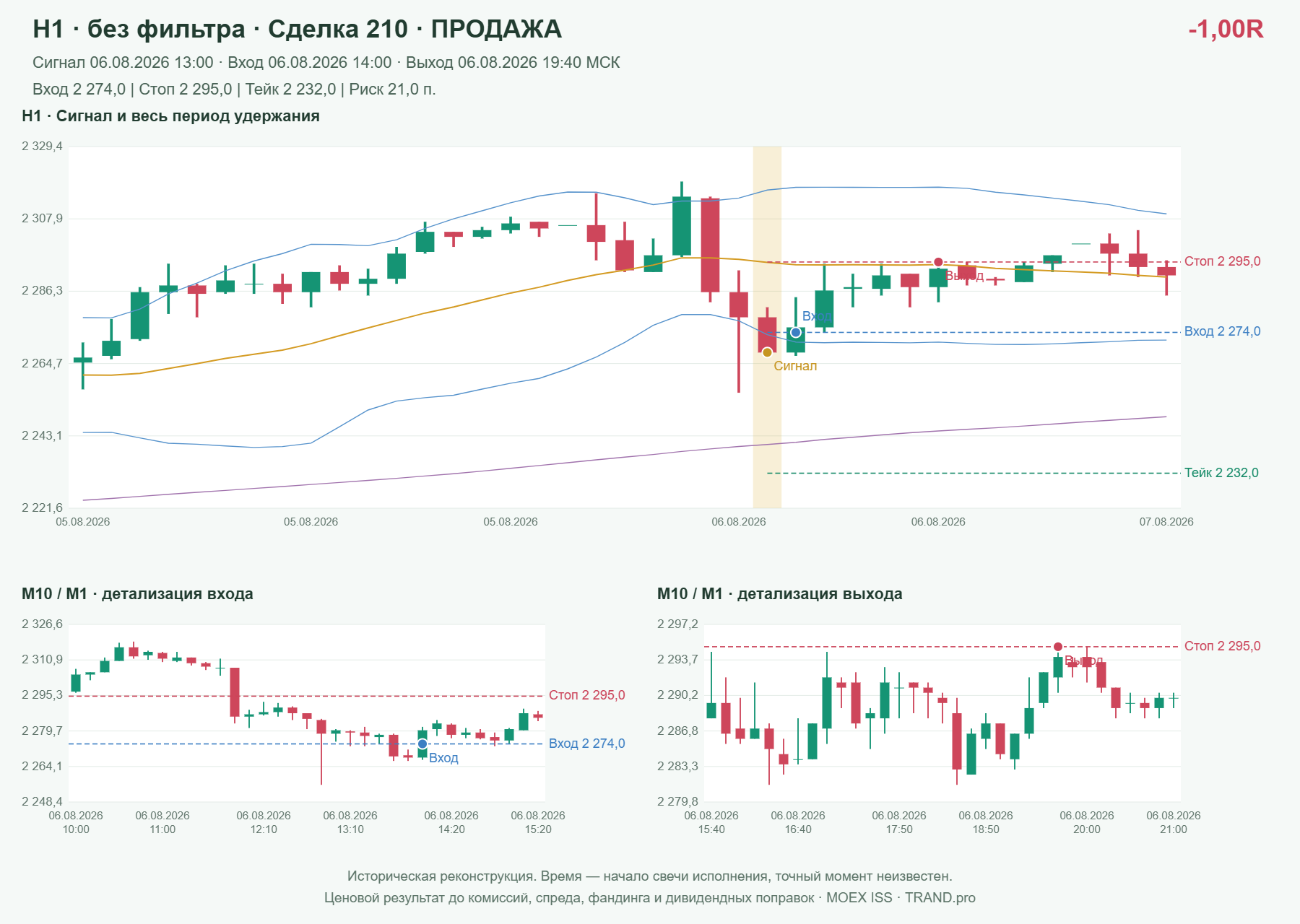Click the red Выход marker dot on the H1 chart

click(938, 262)
